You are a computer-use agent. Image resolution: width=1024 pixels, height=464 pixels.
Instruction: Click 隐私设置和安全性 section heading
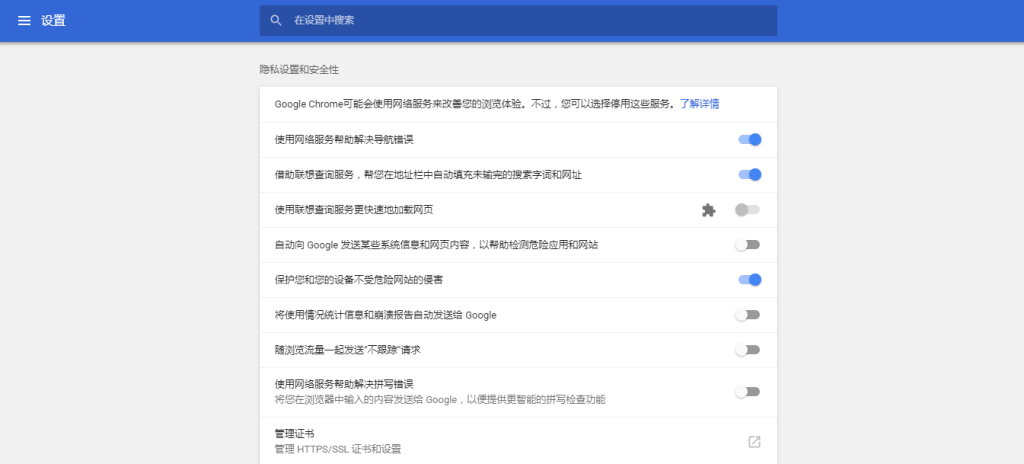299,69
